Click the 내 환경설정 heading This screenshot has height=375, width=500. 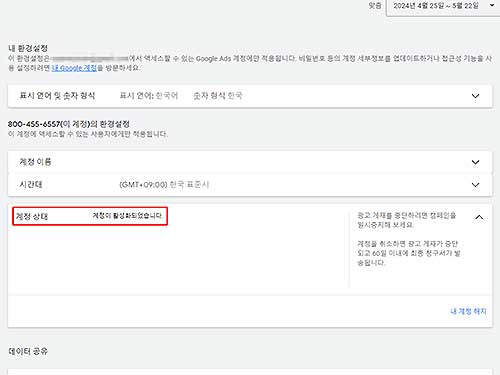click(x=28, y=48)
